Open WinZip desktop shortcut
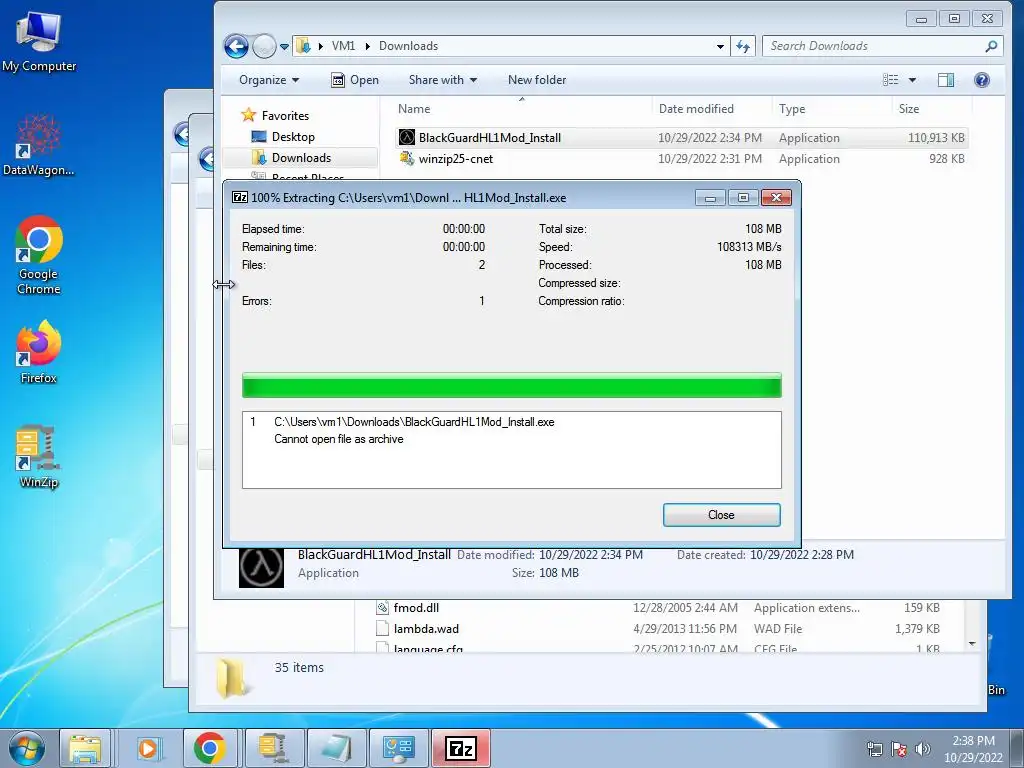The image size is (1024, 768). [39, 456]
